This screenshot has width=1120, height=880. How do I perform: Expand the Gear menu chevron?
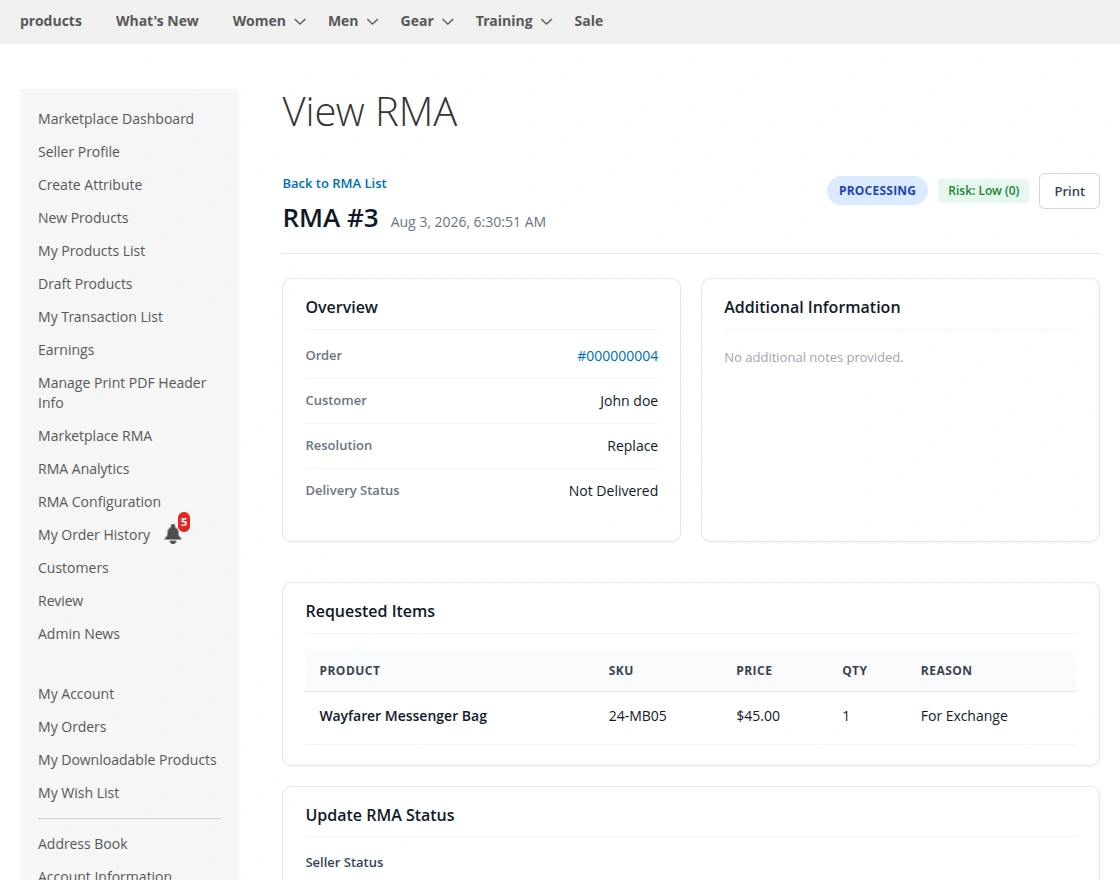point(448,21)
